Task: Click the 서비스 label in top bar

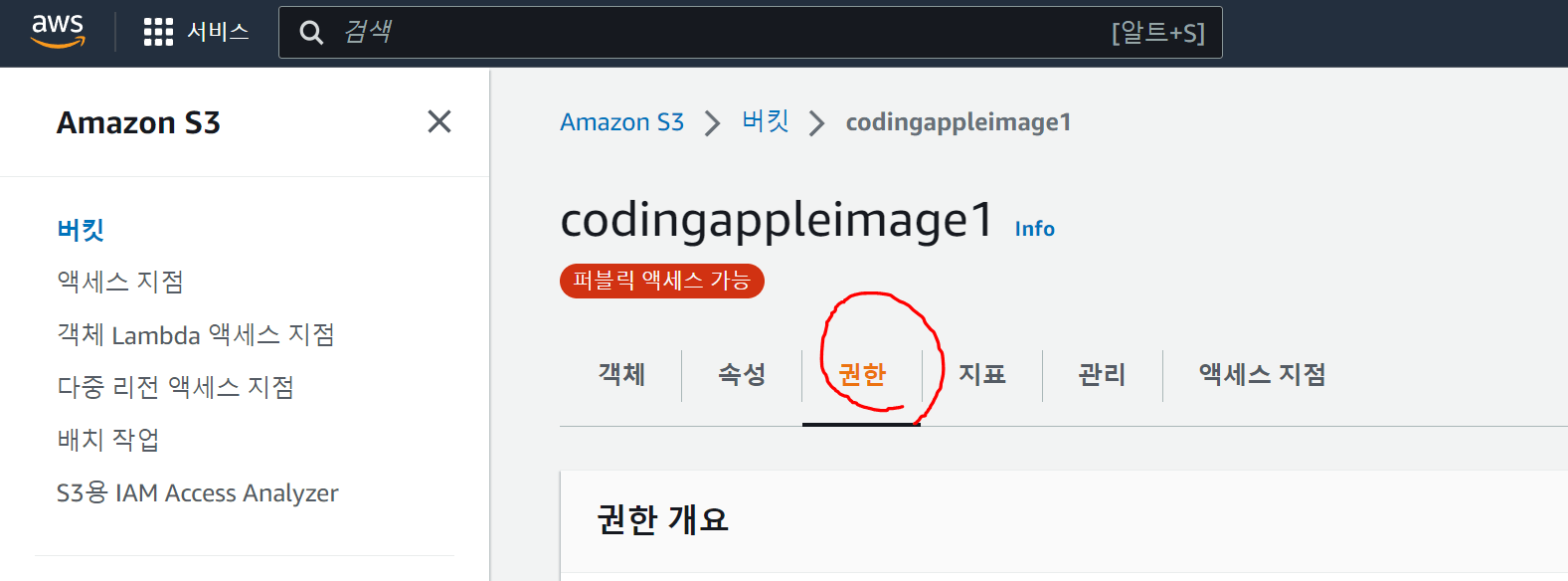Action: coord(219,33)
